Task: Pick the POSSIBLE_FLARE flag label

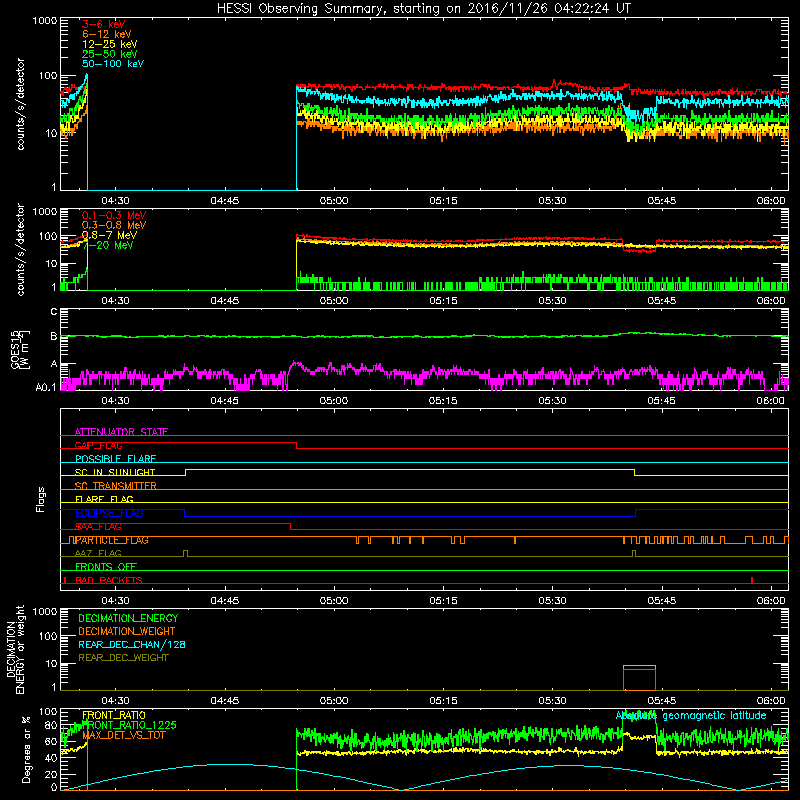Action: tap(115, 459)
